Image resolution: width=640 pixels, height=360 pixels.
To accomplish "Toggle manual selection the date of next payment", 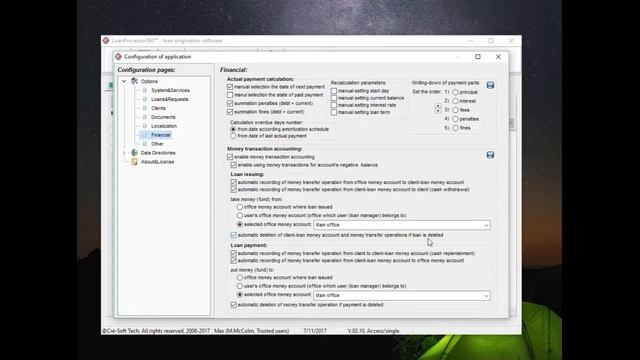I will (x=230, y=87).
